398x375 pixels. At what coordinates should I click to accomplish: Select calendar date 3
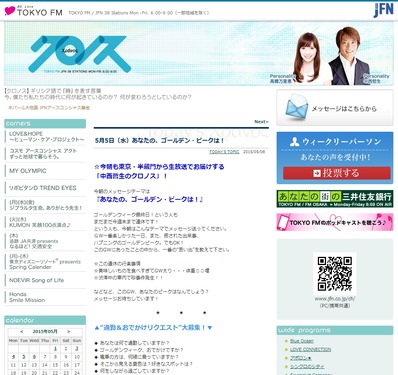tap(77, 349)
